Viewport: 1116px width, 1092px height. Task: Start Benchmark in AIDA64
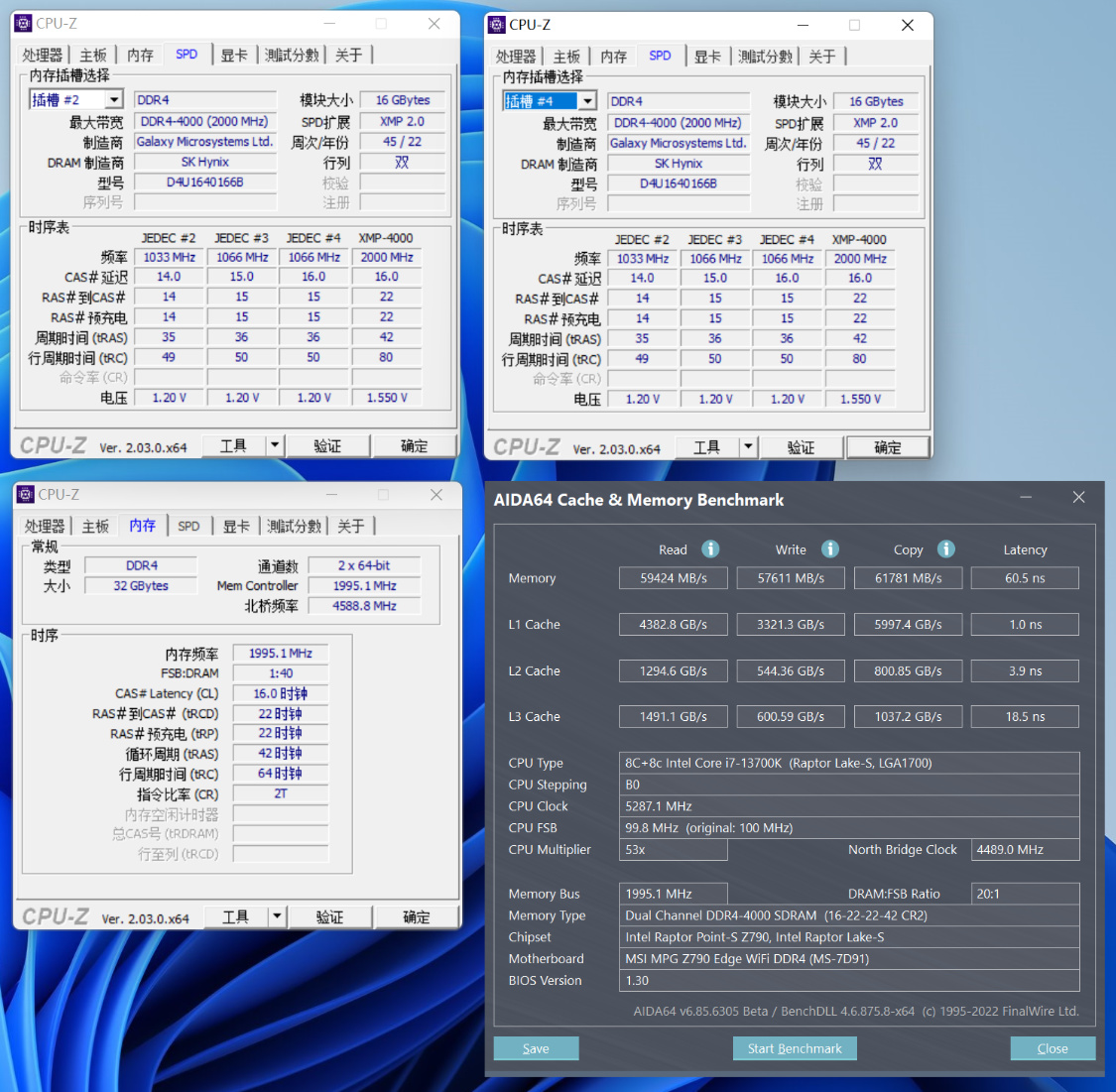click(795, 1048)
